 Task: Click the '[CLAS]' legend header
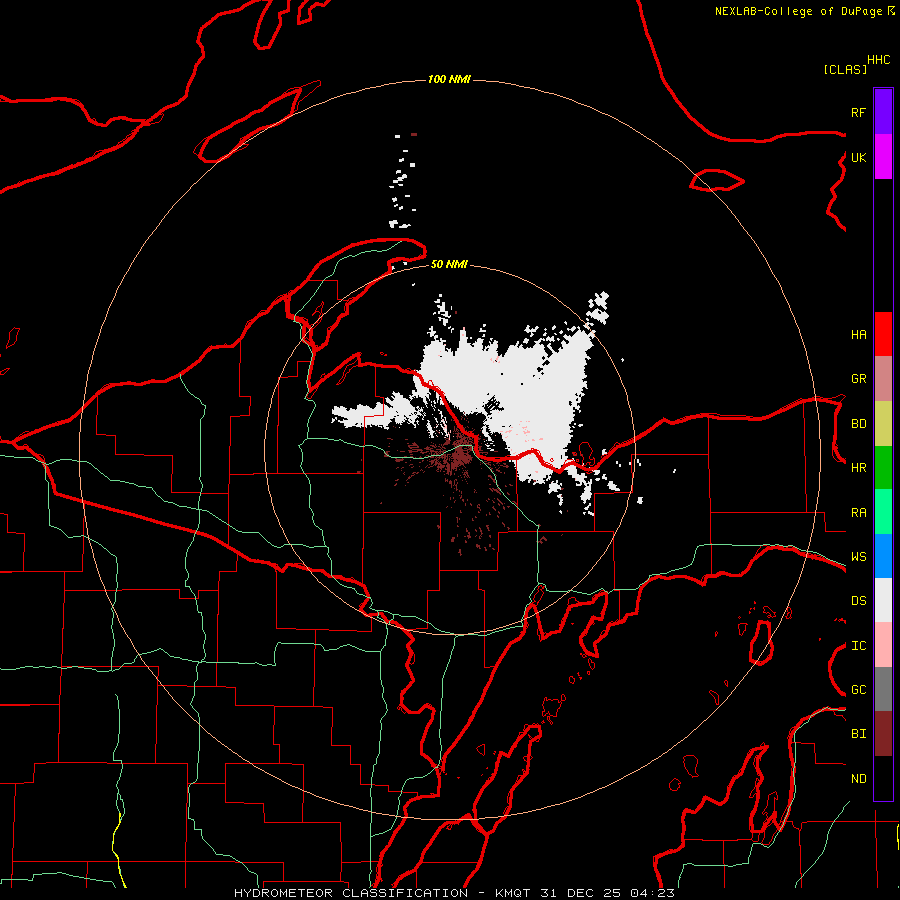845,69
